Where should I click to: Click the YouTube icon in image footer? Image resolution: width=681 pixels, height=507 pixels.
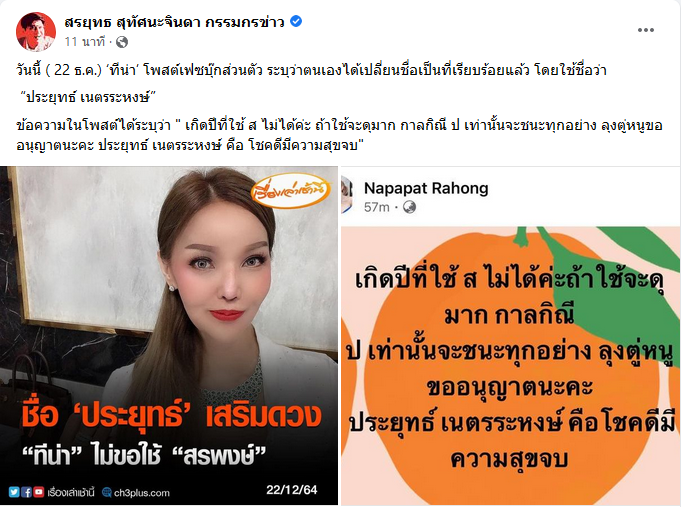39,492
